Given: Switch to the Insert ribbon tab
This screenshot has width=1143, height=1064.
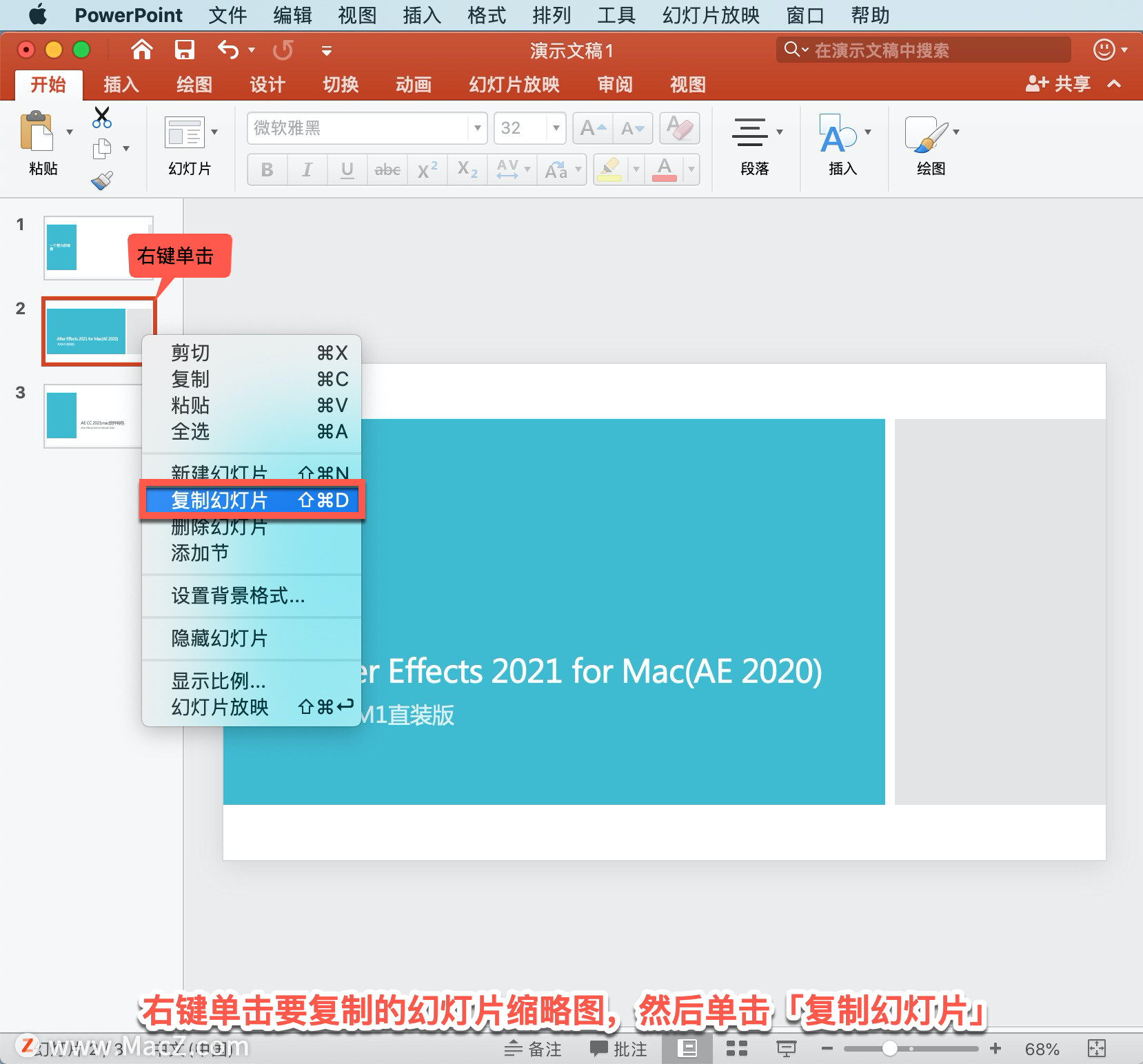Looking at the screenshot, I should coord(121,85).
